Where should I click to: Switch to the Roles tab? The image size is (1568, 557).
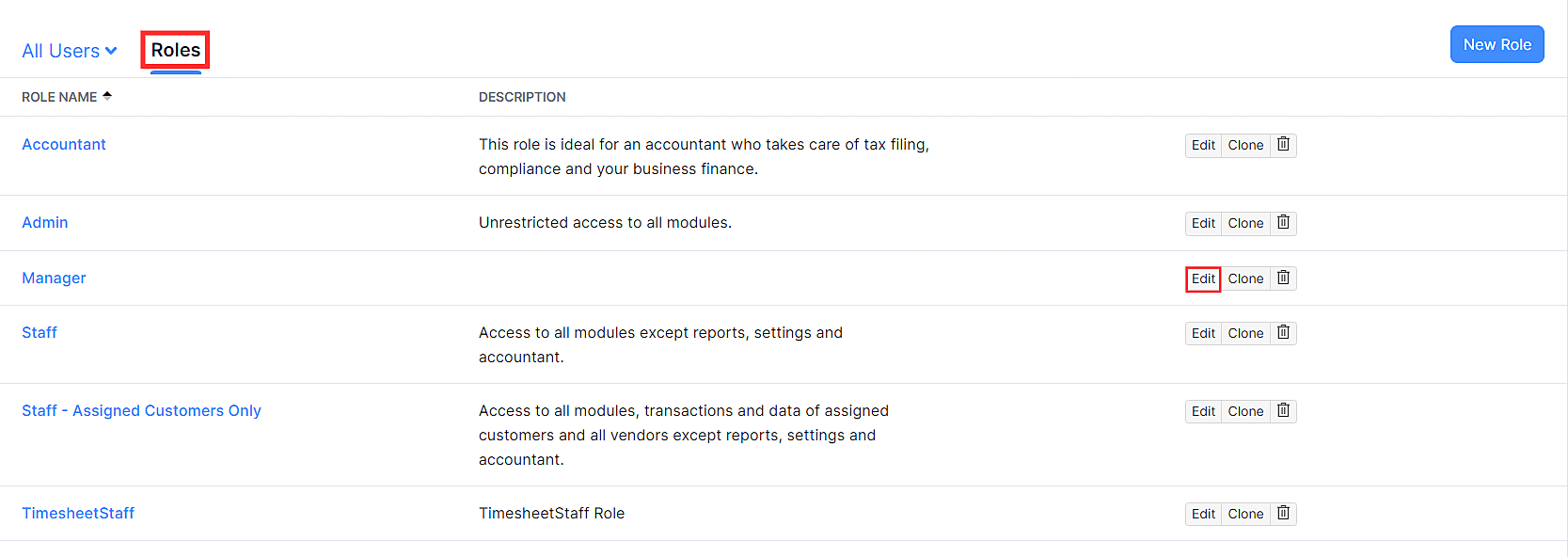(175, 50)
